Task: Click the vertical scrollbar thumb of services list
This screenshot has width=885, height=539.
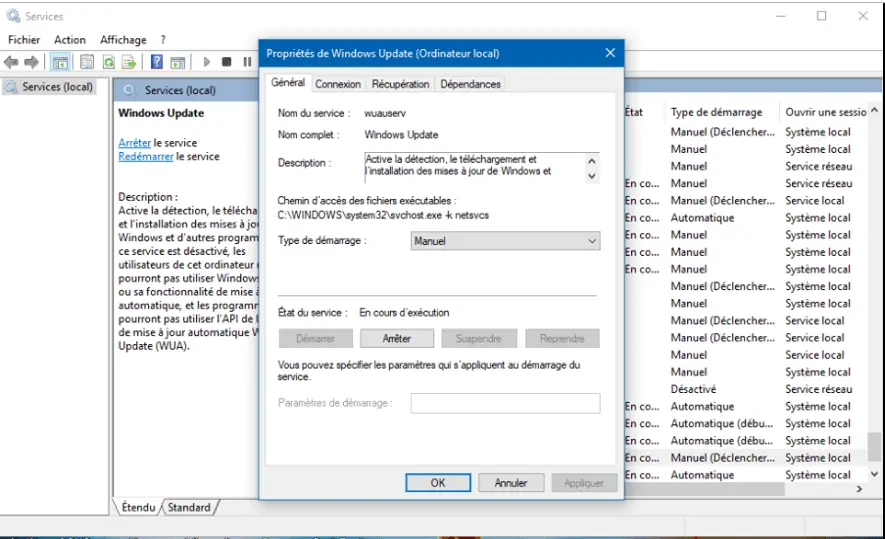Action: [874, 446]
